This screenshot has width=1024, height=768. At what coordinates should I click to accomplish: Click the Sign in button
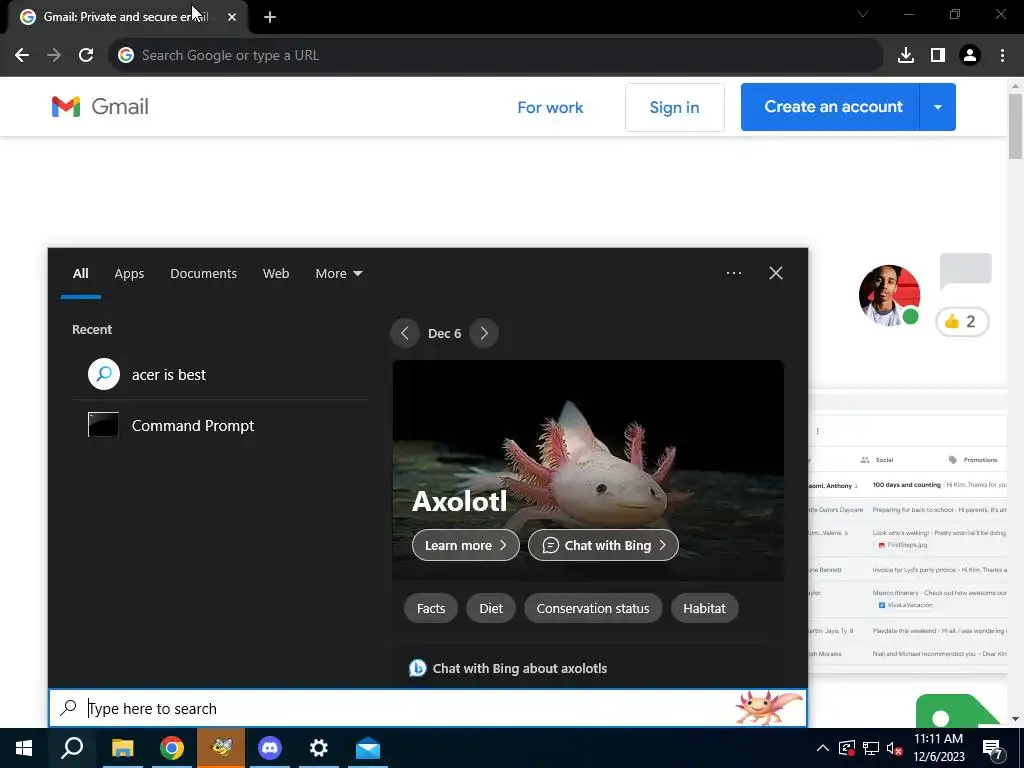tap(675, 108)
